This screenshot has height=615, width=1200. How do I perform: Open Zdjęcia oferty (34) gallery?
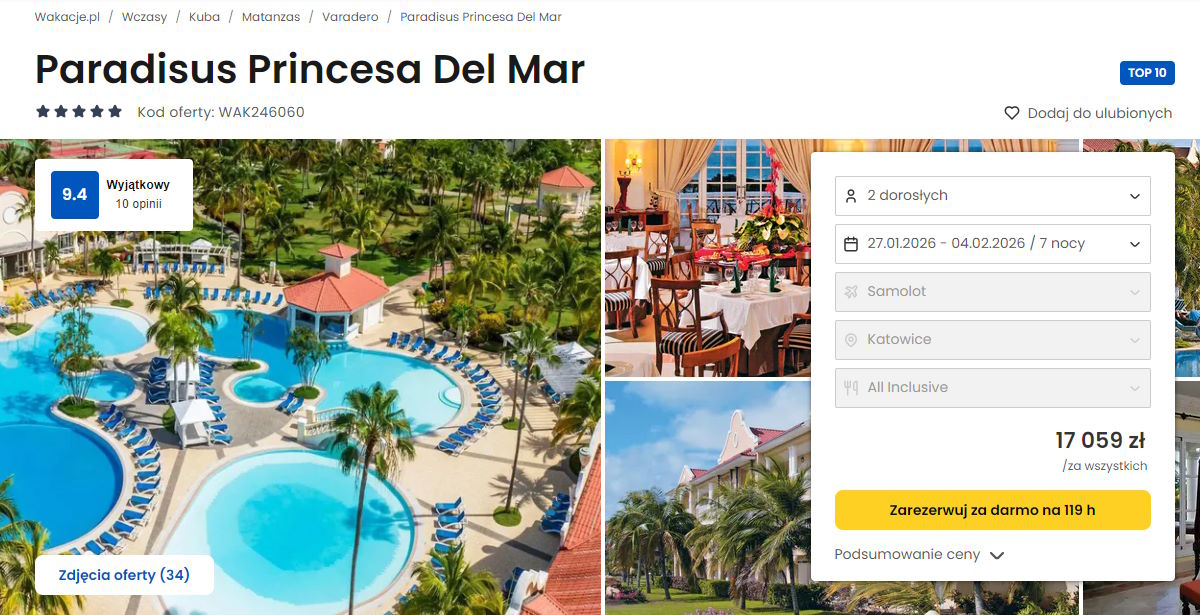tap(124, 575)
